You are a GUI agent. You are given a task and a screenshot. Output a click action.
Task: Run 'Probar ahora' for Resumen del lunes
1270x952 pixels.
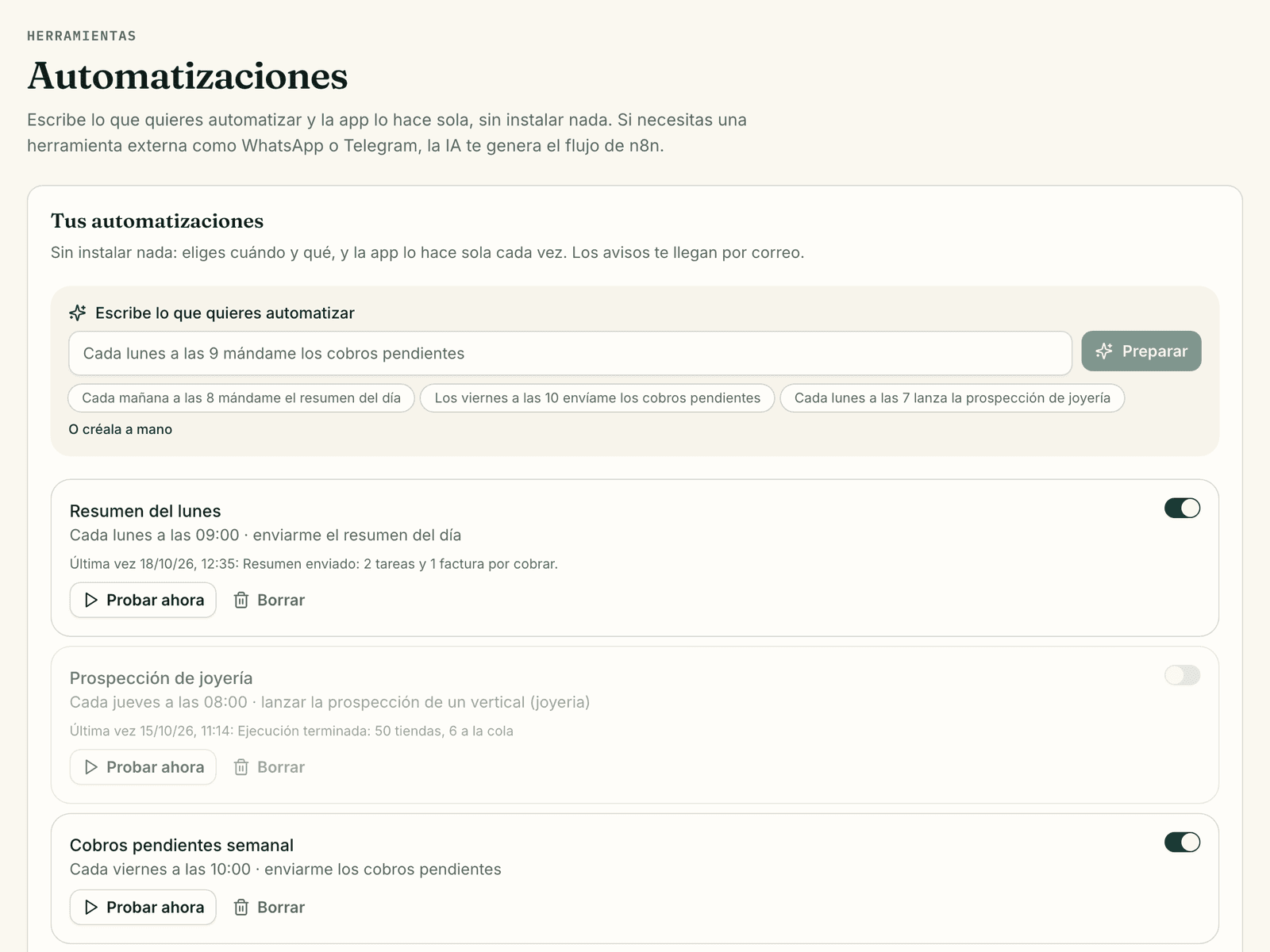click(143, 600)
